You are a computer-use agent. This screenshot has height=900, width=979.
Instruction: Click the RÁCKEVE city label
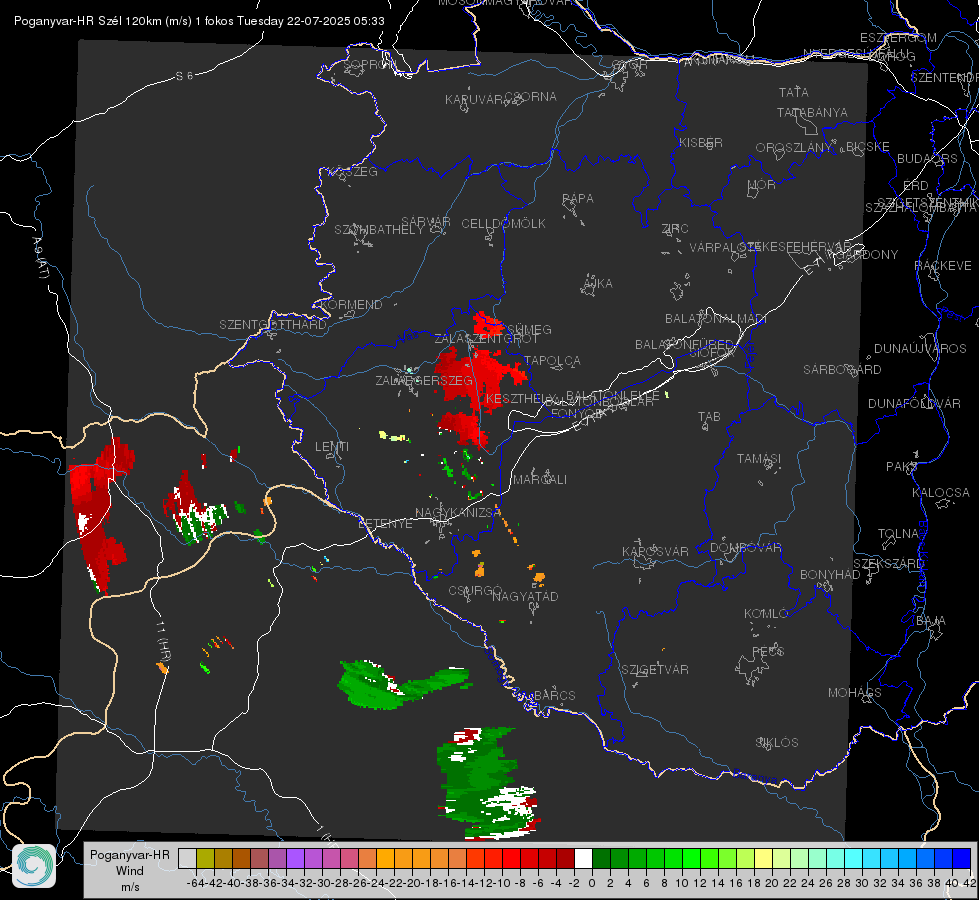coord(943,266)
